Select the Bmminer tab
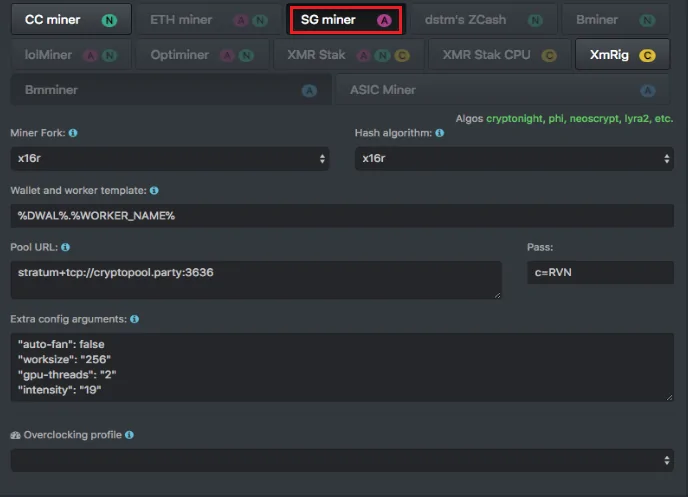Viewport: 688px width, 497px height. (x=171, y=90)
